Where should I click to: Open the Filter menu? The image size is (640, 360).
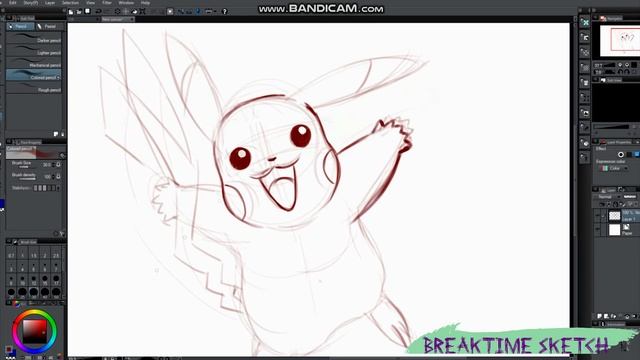[107, 2]
